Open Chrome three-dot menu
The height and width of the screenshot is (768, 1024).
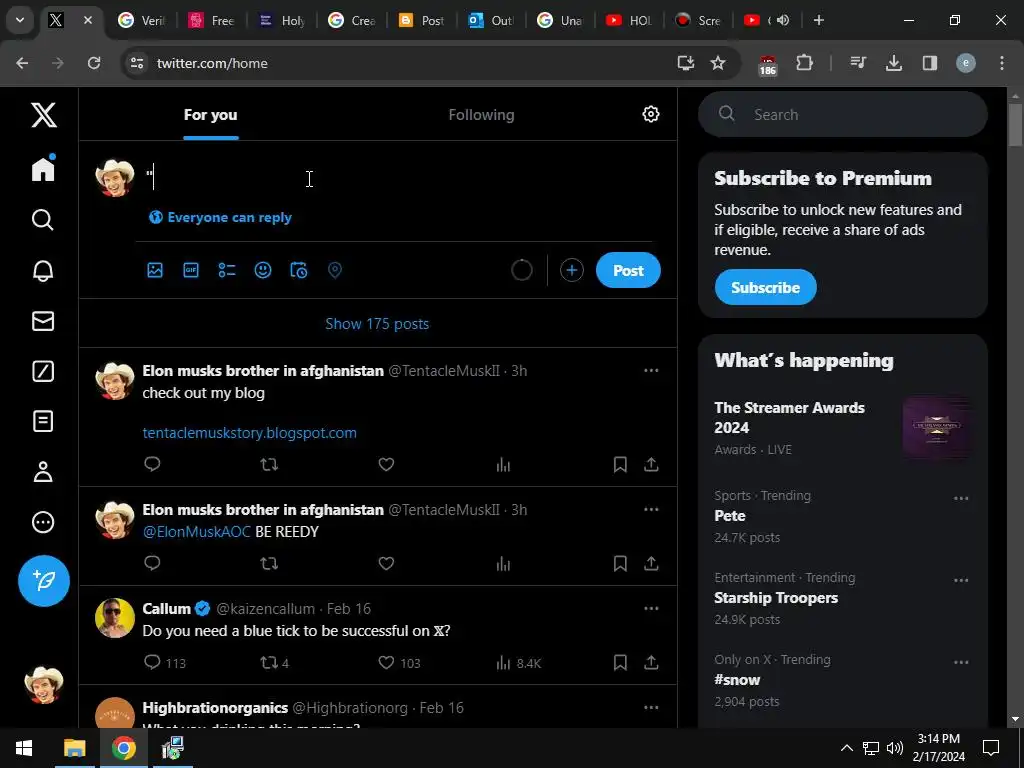(1002, 63)
